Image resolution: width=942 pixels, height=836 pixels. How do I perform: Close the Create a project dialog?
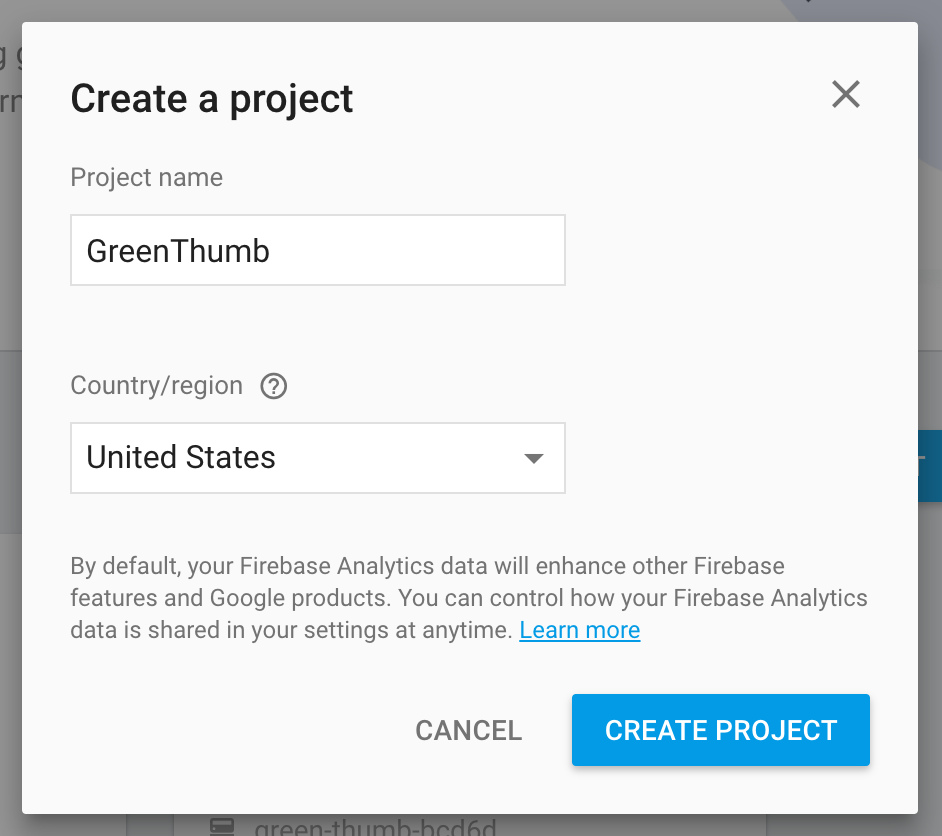click(x=846, y=95)
